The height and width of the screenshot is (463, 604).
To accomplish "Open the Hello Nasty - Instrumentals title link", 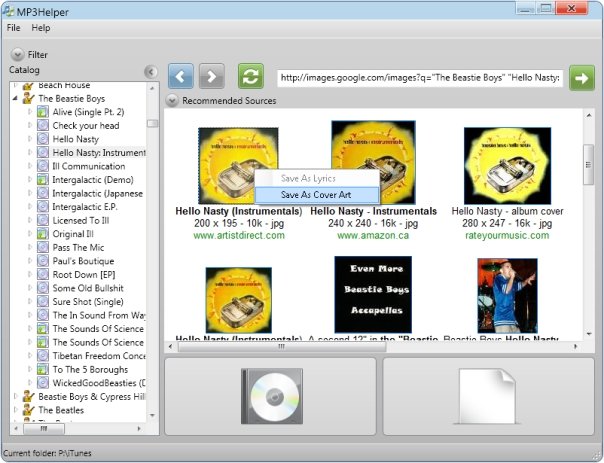I will 373,211.
